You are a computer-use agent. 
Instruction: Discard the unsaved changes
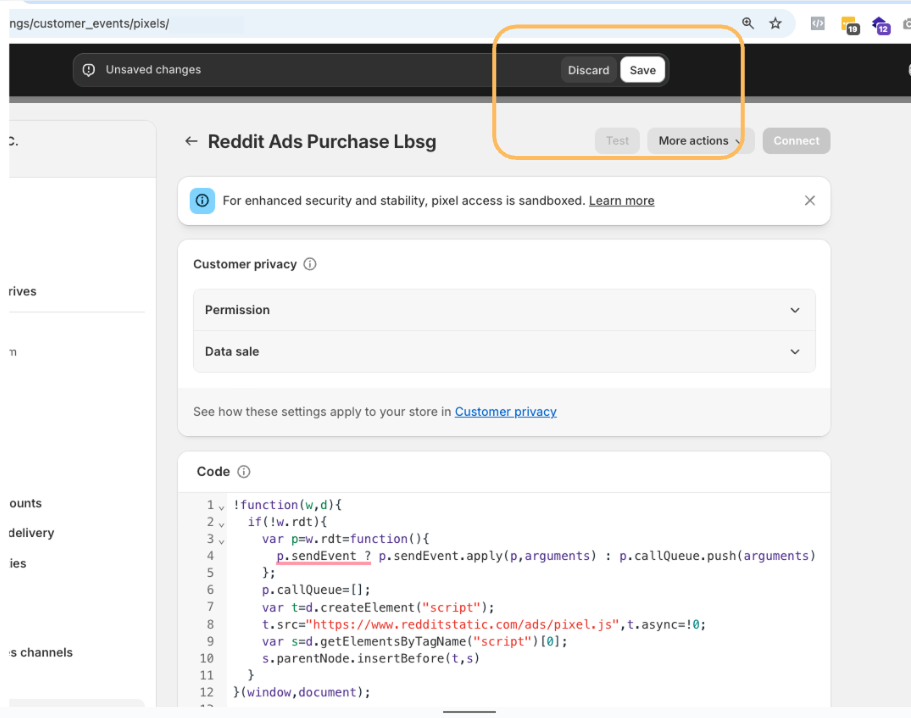[x=588, y=70]
